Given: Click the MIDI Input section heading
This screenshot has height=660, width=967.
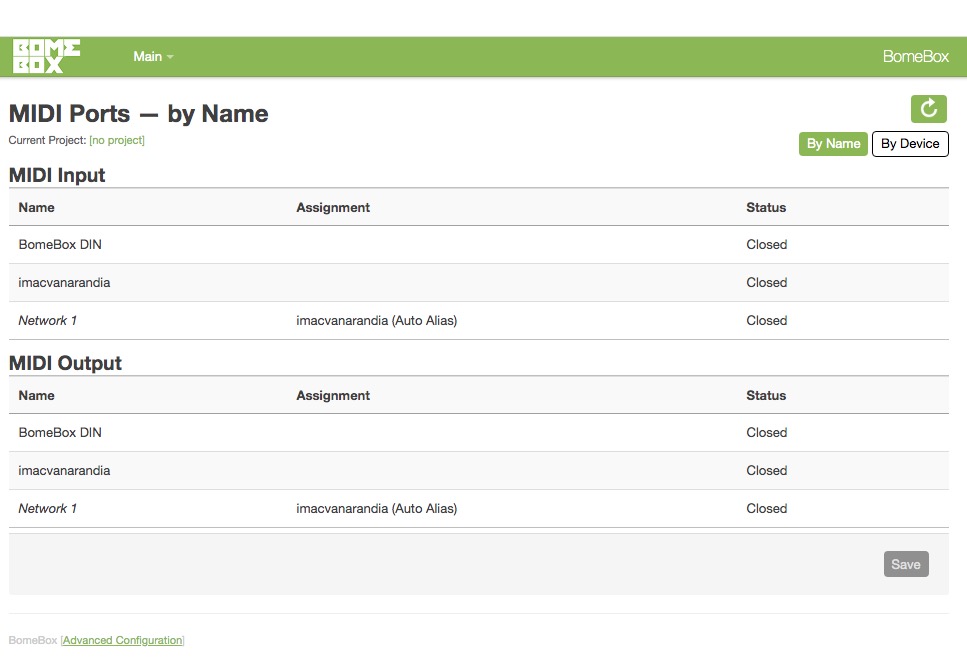Looking at the screenshot, I should 57,175.
